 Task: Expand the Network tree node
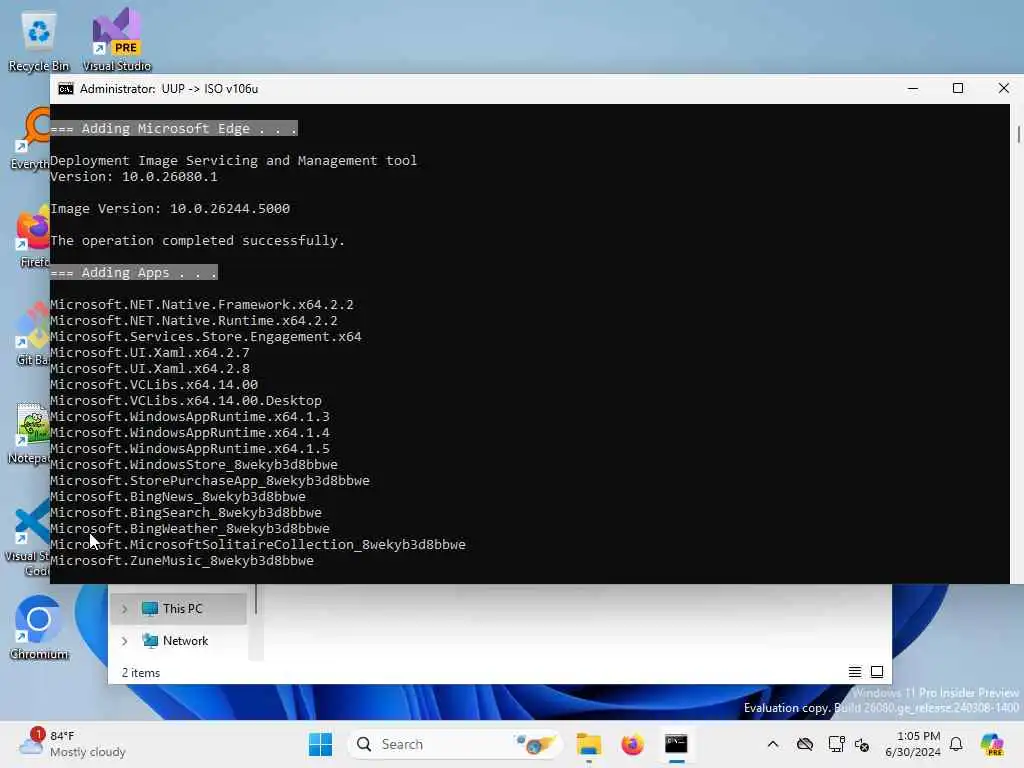click(x=124, y=641)
